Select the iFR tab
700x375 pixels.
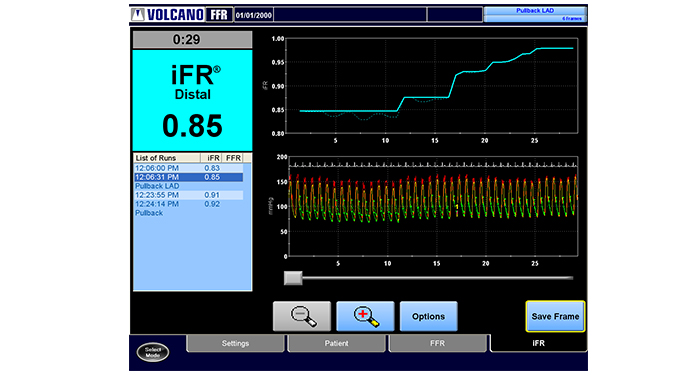(538, 343)
